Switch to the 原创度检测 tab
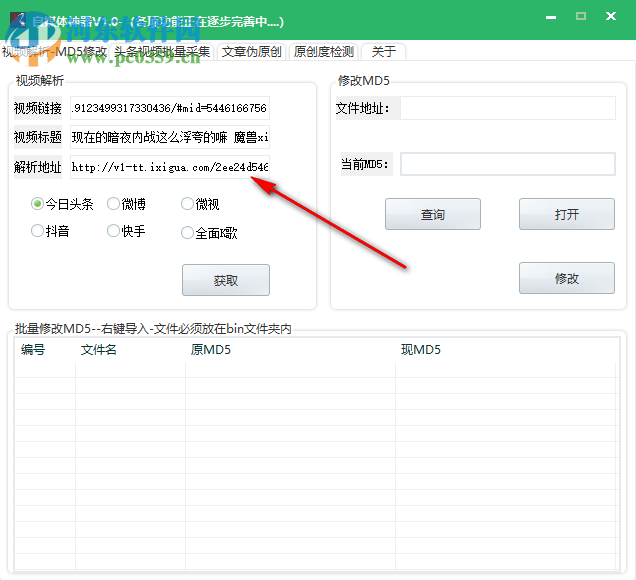This screenshot has width=636, height=580. point(323,52)
